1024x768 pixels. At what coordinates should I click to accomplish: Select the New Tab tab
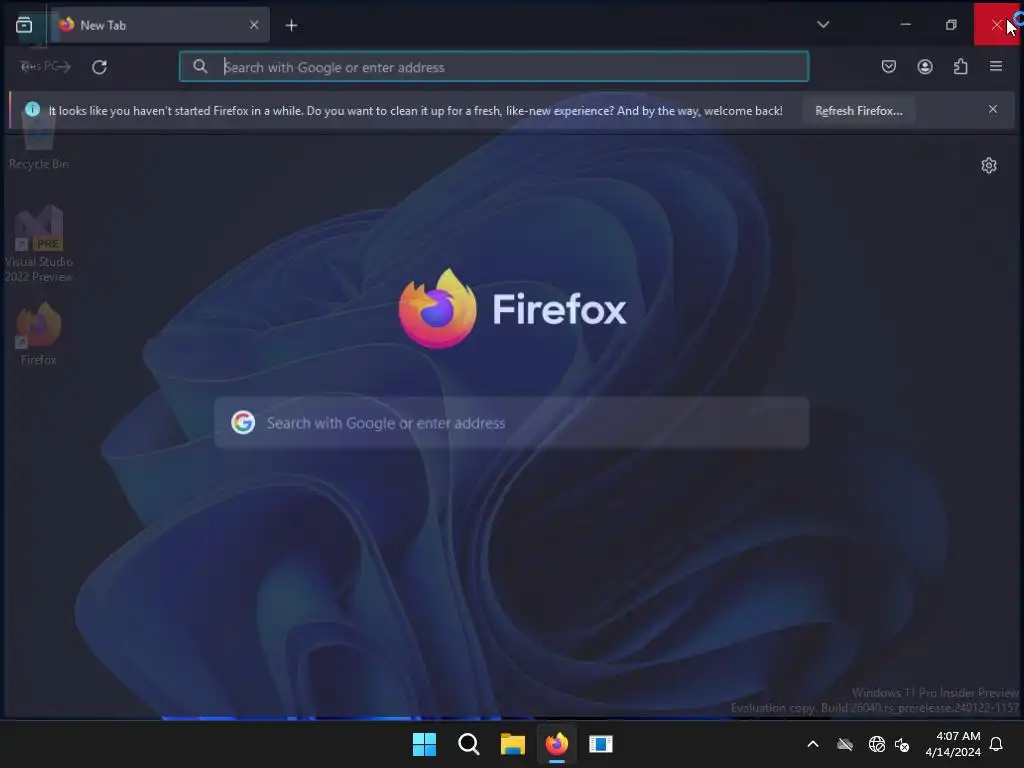pos(160,25)
